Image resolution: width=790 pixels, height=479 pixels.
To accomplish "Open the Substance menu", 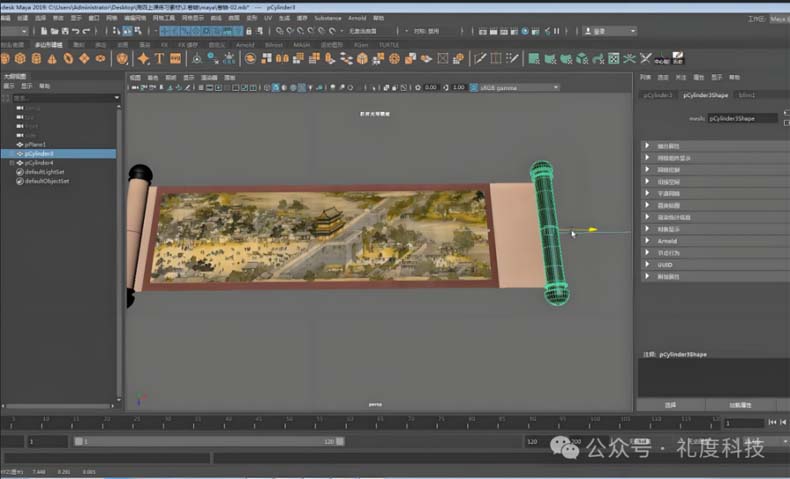I will (327, 18).
